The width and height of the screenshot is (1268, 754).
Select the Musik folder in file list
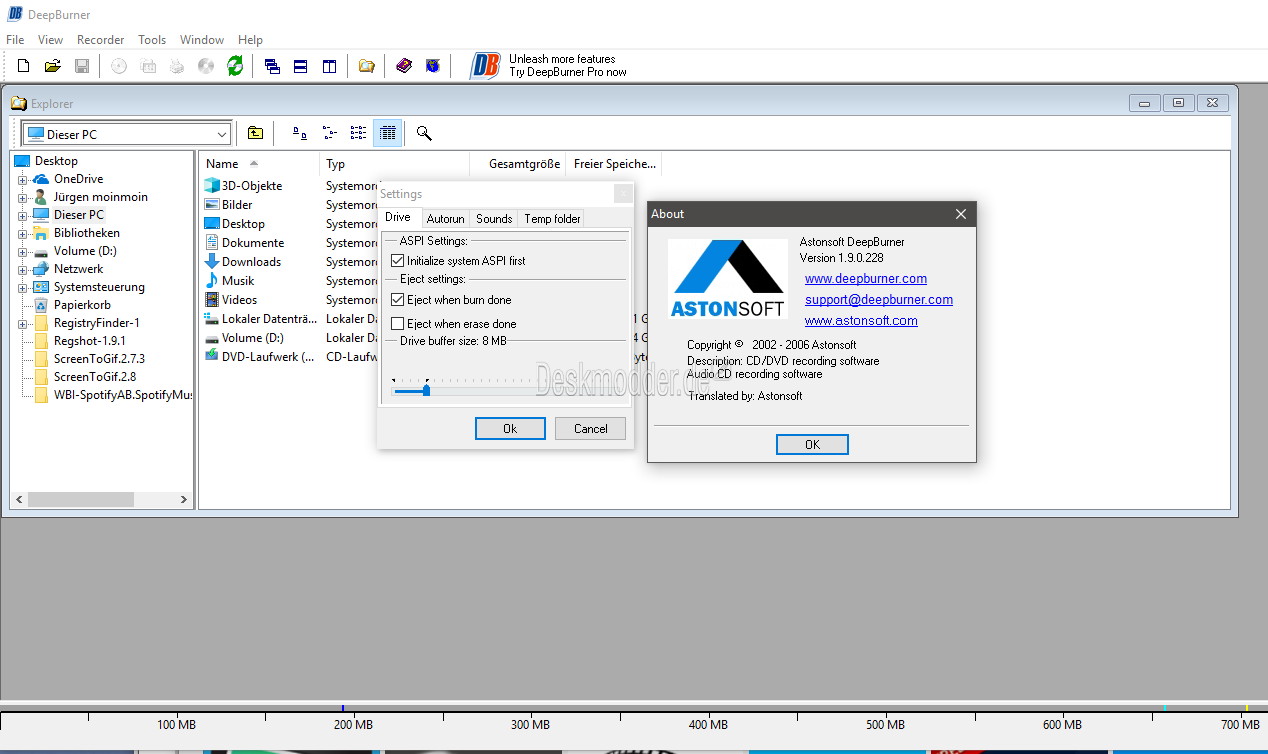click(230, 281)
